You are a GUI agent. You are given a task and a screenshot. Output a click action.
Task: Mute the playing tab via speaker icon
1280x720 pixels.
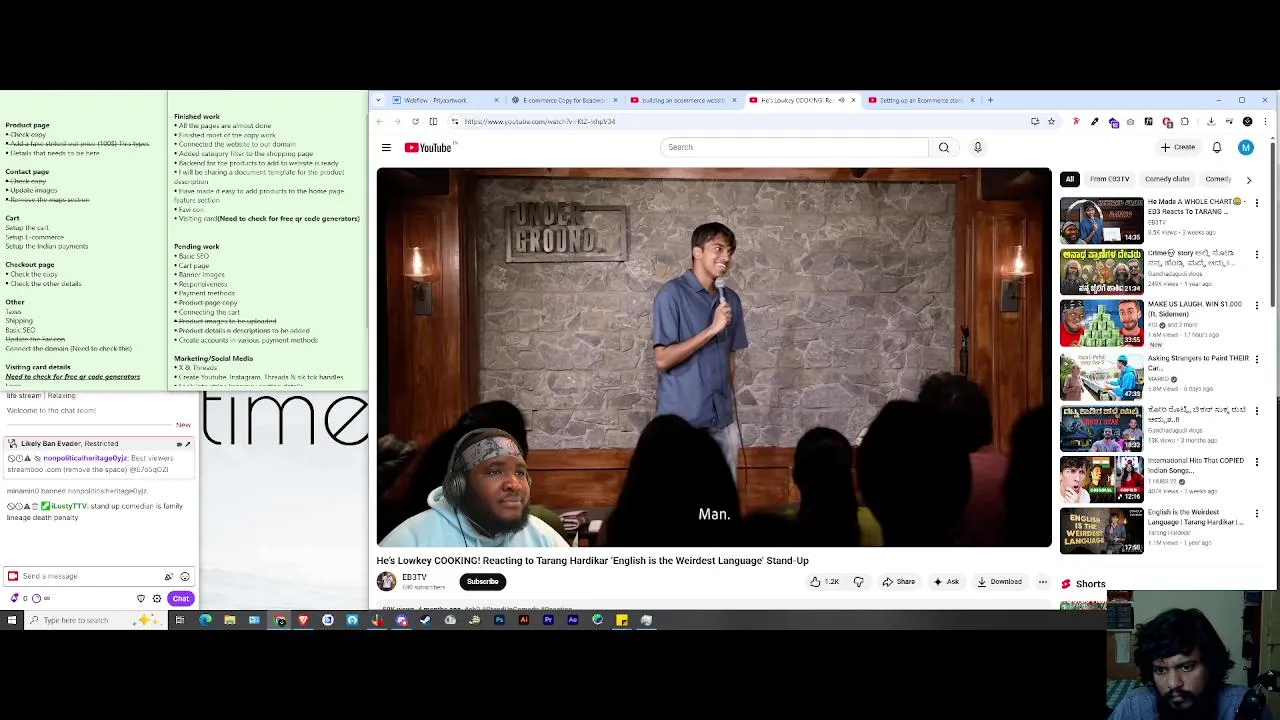841,100
